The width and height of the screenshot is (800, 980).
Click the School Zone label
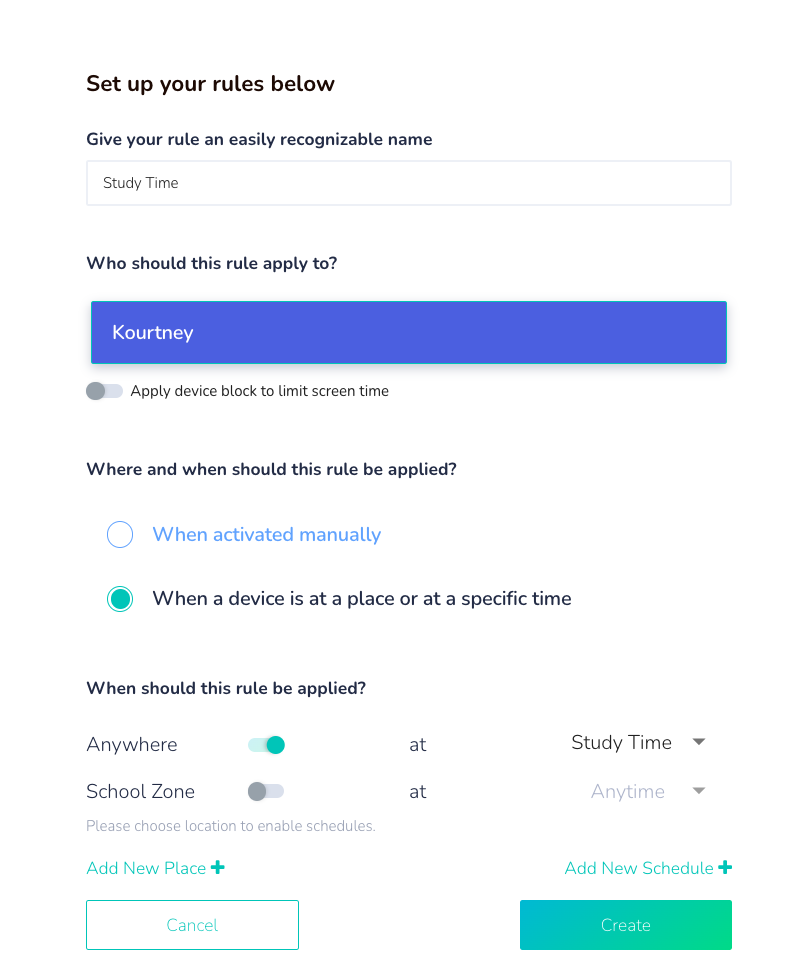(140, 792)
